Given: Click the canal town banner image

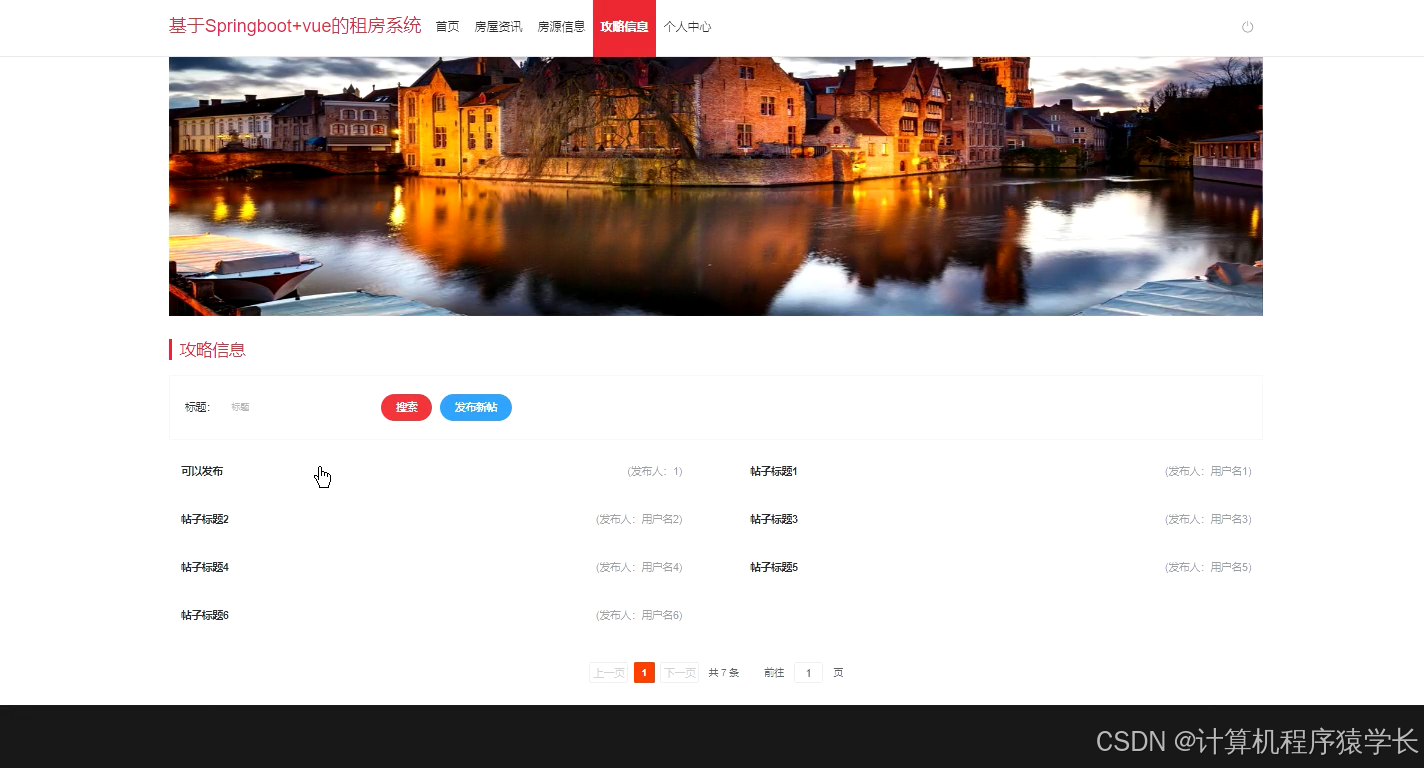Looking at the screenshot, I should tap(716, 186).
